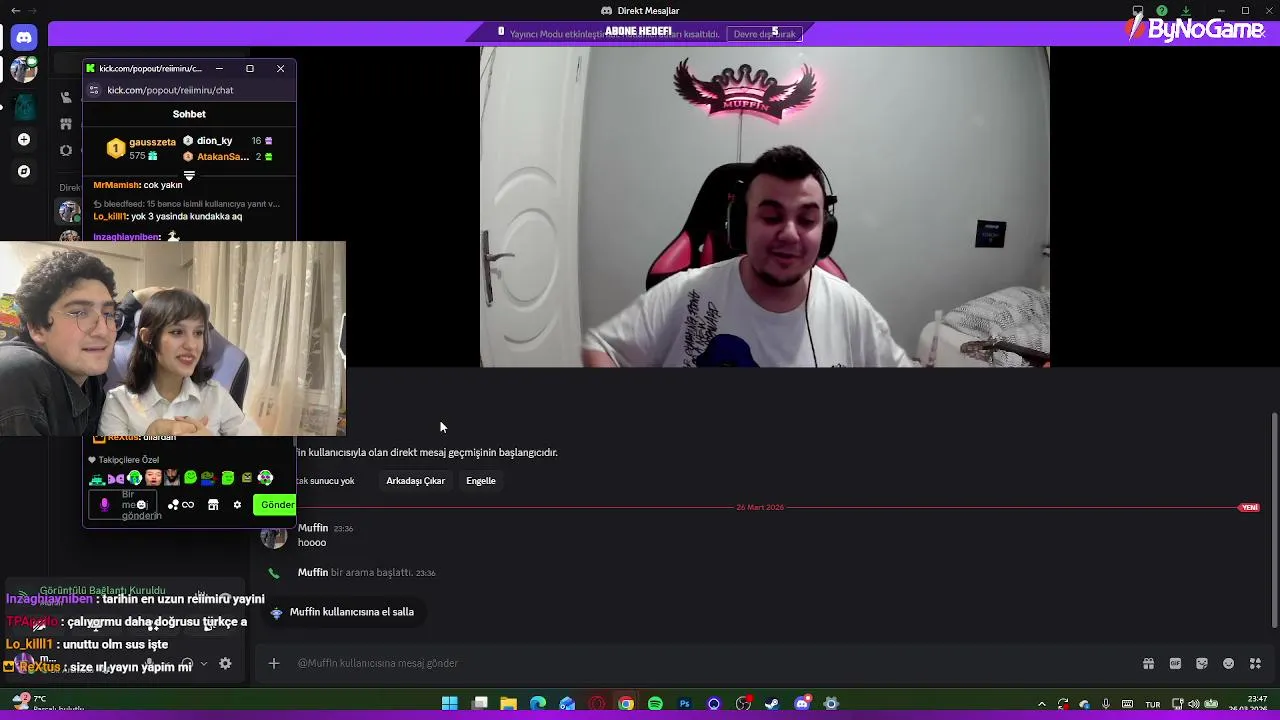Click Add a Server plus icon
The height and width of the screenshot is (720, 1280).
pos(24,139)
